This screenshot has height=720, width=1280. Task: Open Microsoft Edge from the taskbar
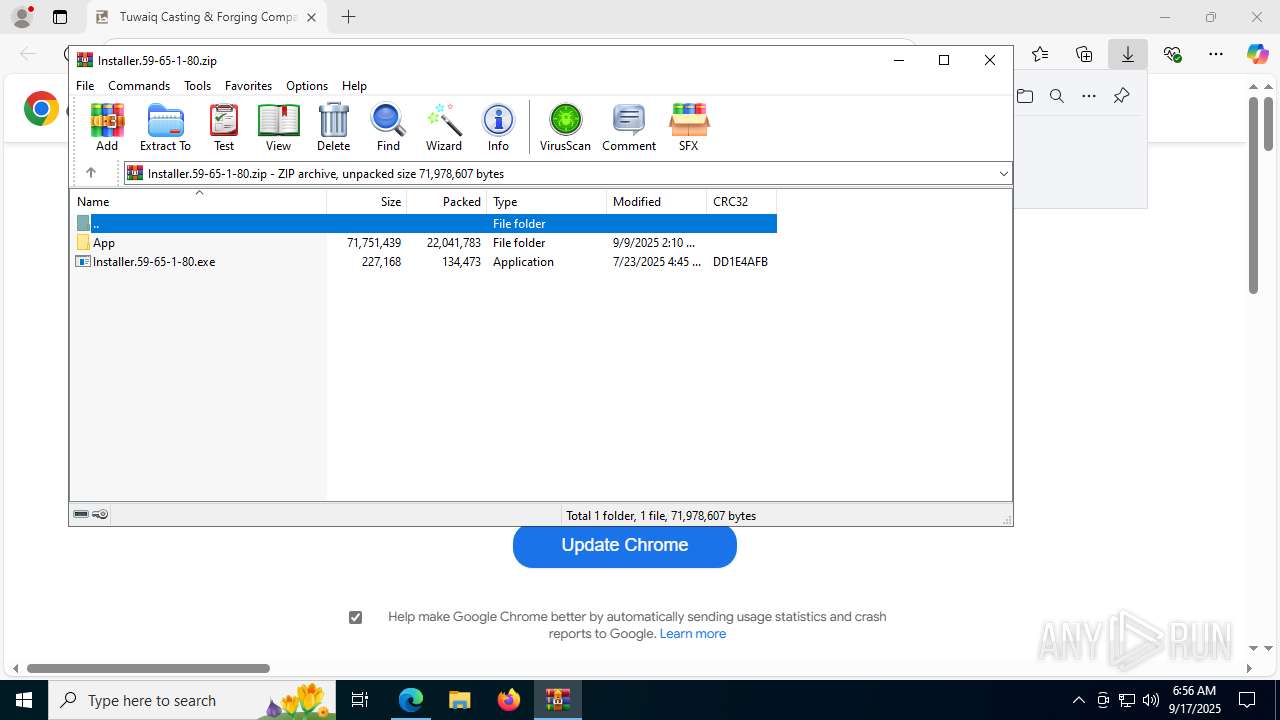411,700
